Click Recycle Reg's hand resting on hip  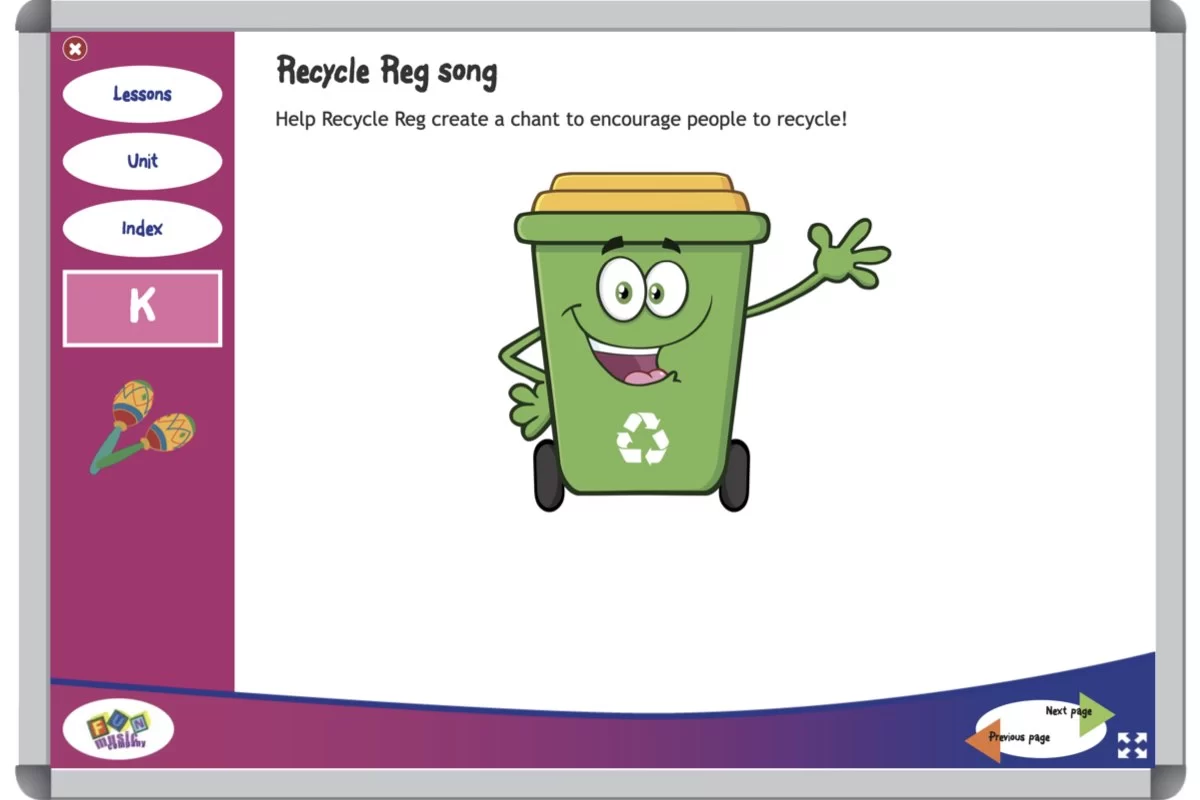coord(523,401)
